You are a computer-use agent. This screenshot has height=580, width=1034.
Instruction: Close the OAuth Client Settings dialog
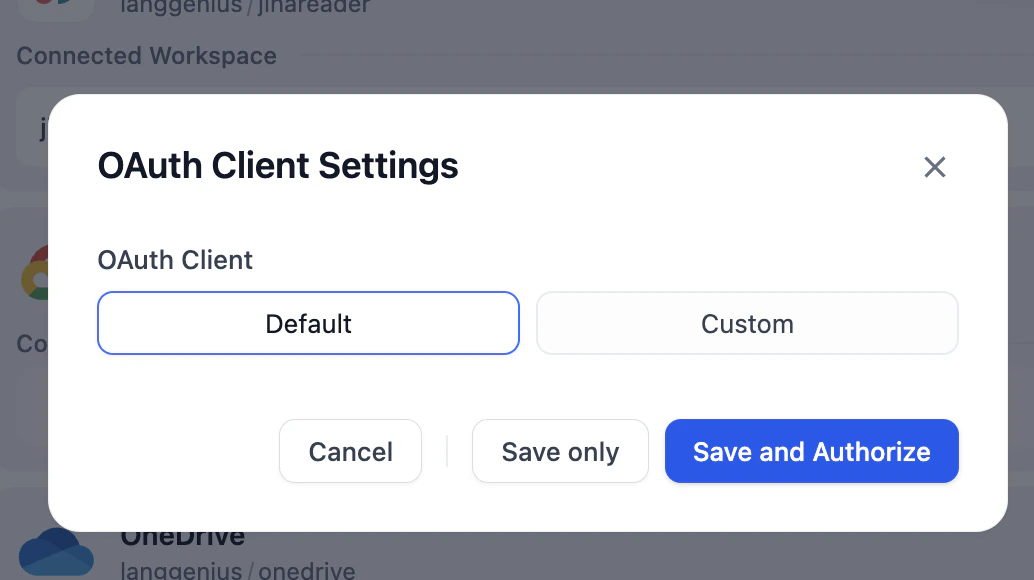point(934,167)
